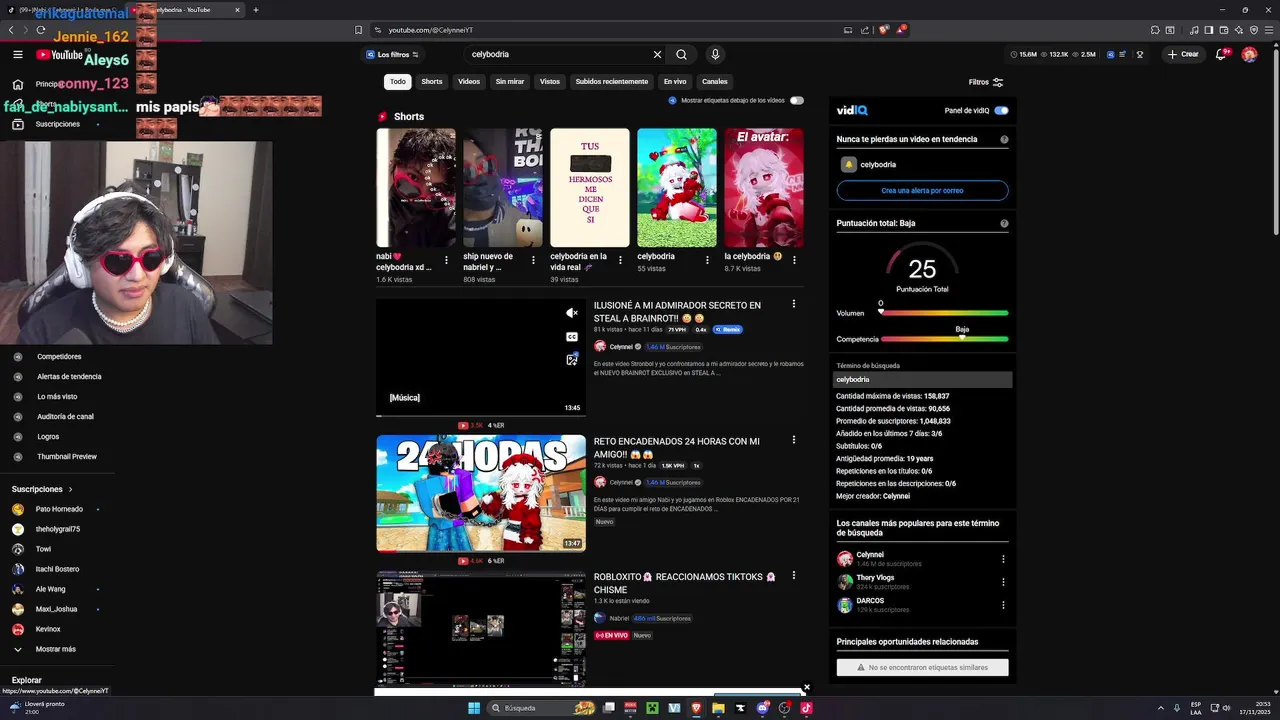Go to the YouTube home logo
The height and width of the screenshot is (720, 1280).
click(59, 55)
